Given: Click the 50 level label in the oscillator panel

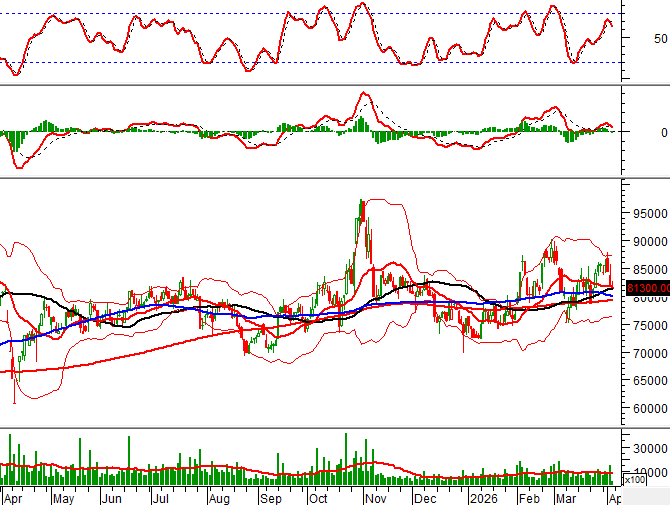Looking at the screenshot, I should tap(660, 39).
